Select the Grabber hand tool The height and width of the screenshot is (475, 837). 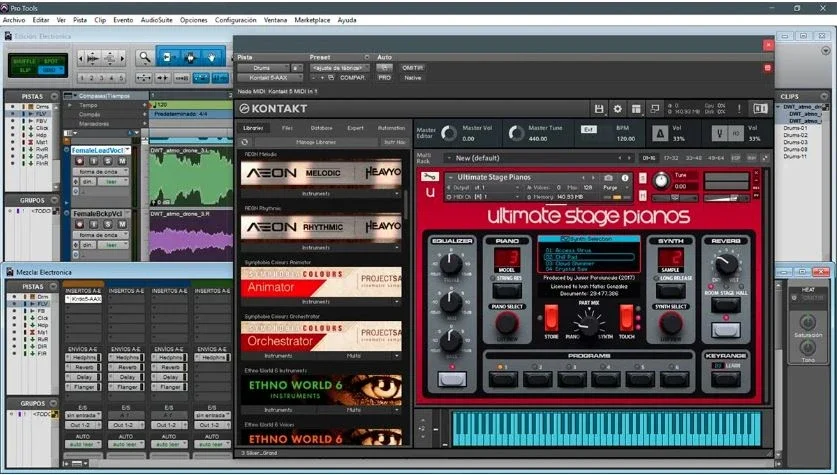[x=212, y=57]
